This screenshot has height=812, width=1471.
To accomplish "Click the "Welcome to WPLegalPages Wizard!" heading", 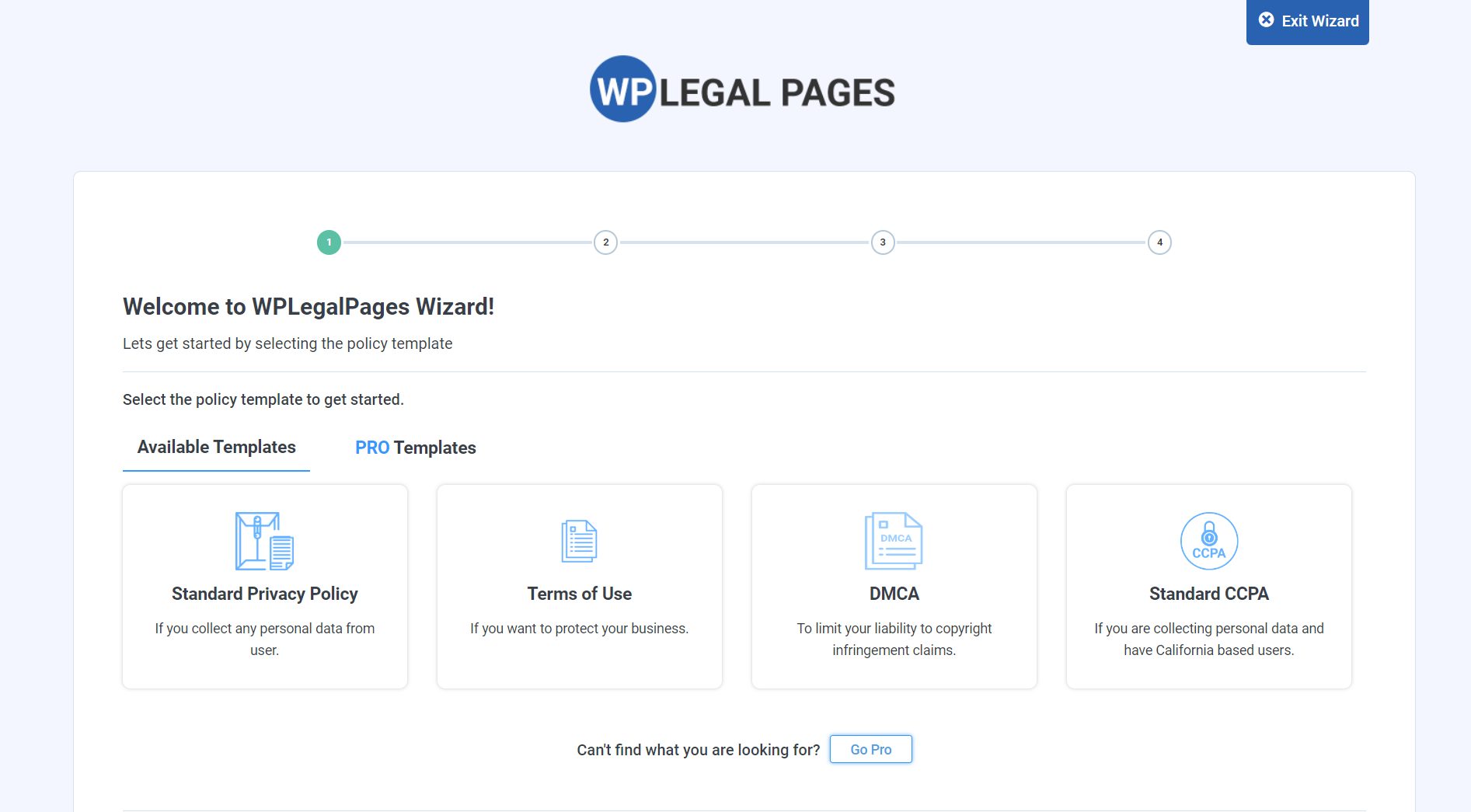I will click(x=308, y=307).
